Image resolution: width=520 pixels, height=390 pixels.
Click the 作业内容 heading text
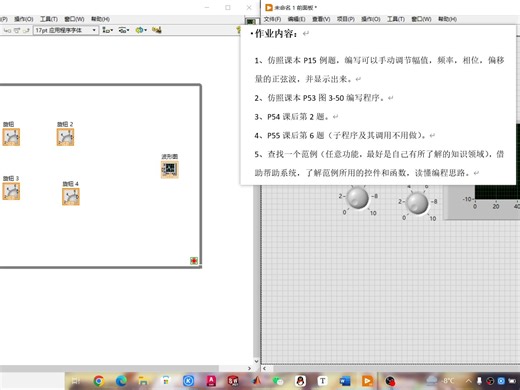coord(276,33)
